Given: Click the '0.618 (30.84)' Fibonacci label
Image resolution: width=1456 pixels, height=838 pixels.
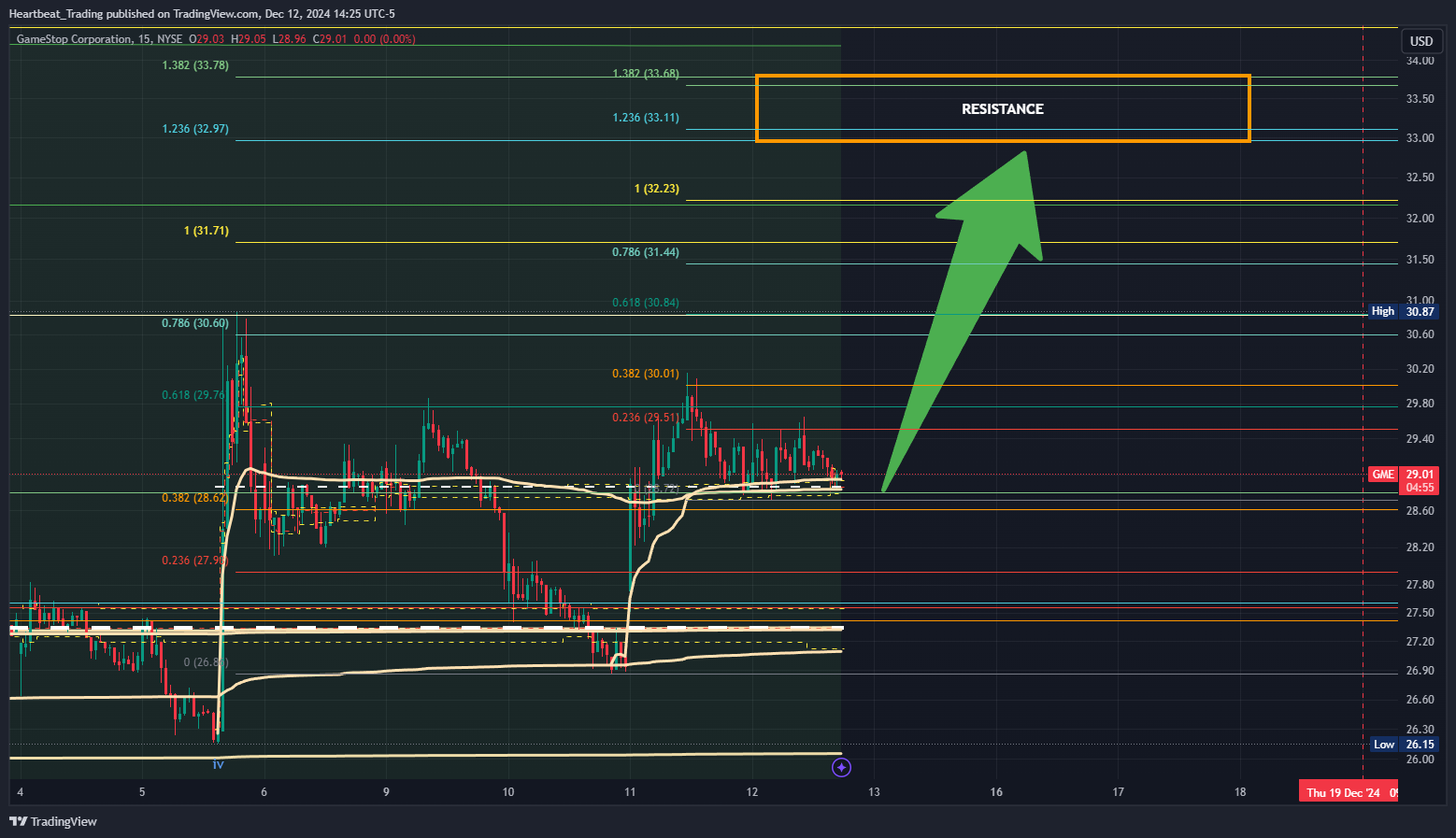Looking at the screenshot, I should click(x=646, y=303).
